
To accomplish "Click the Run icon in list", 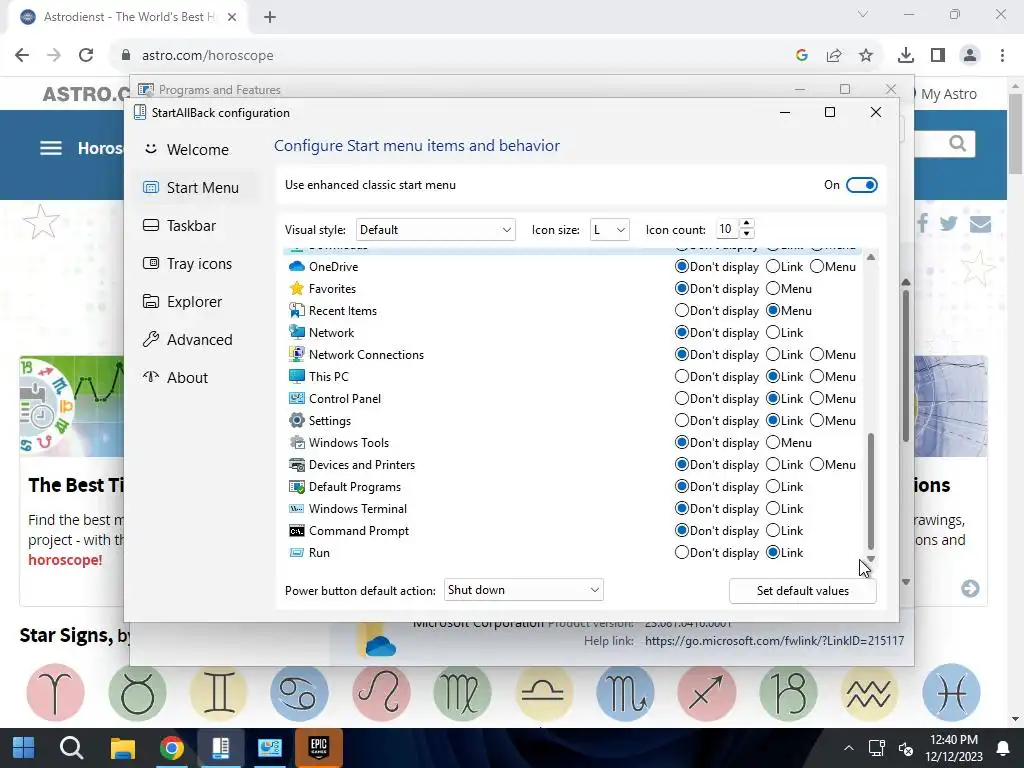I will point(296,552).
